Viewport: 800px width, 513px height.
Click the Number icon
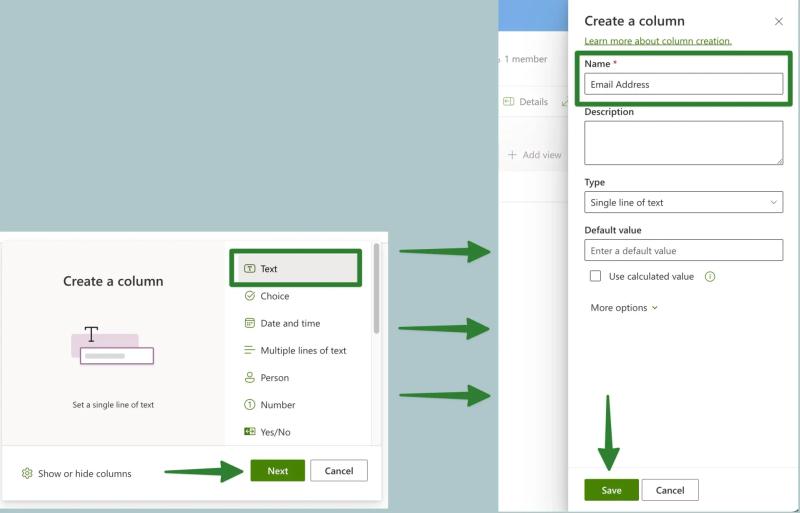(249, 405)
